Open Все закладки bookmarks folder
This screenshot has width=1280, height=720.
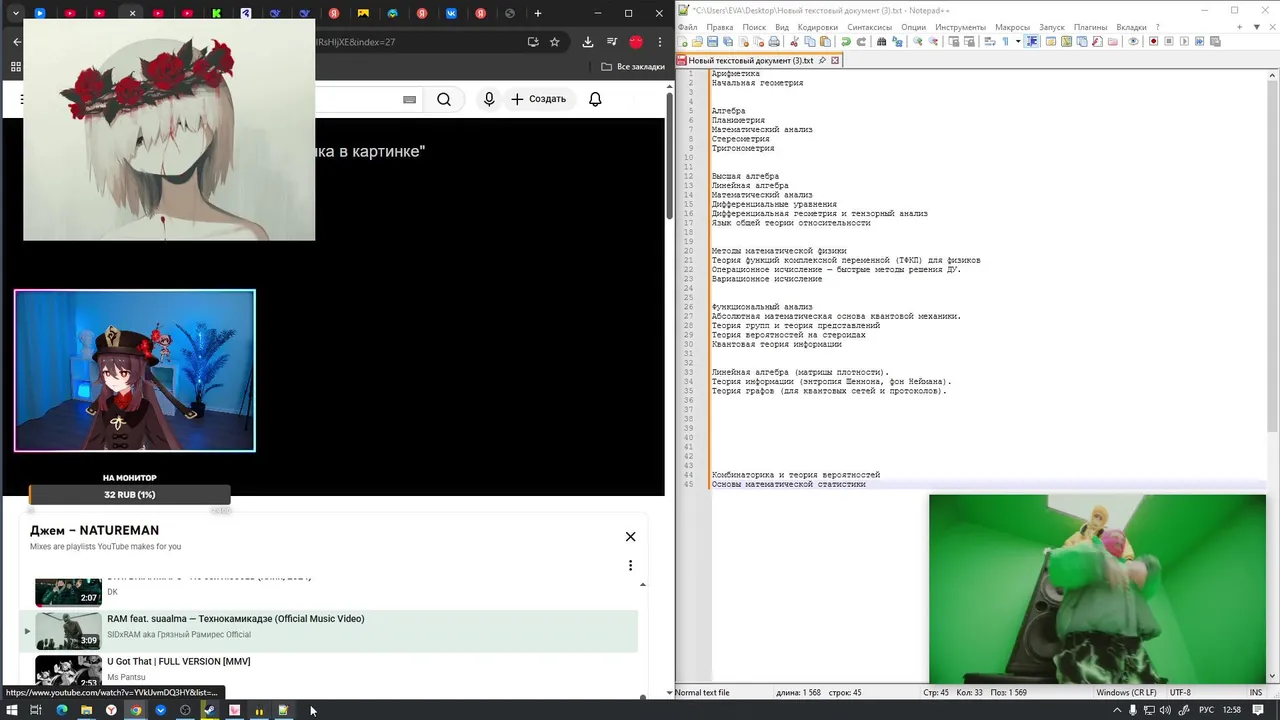click(x=633, y=67)
